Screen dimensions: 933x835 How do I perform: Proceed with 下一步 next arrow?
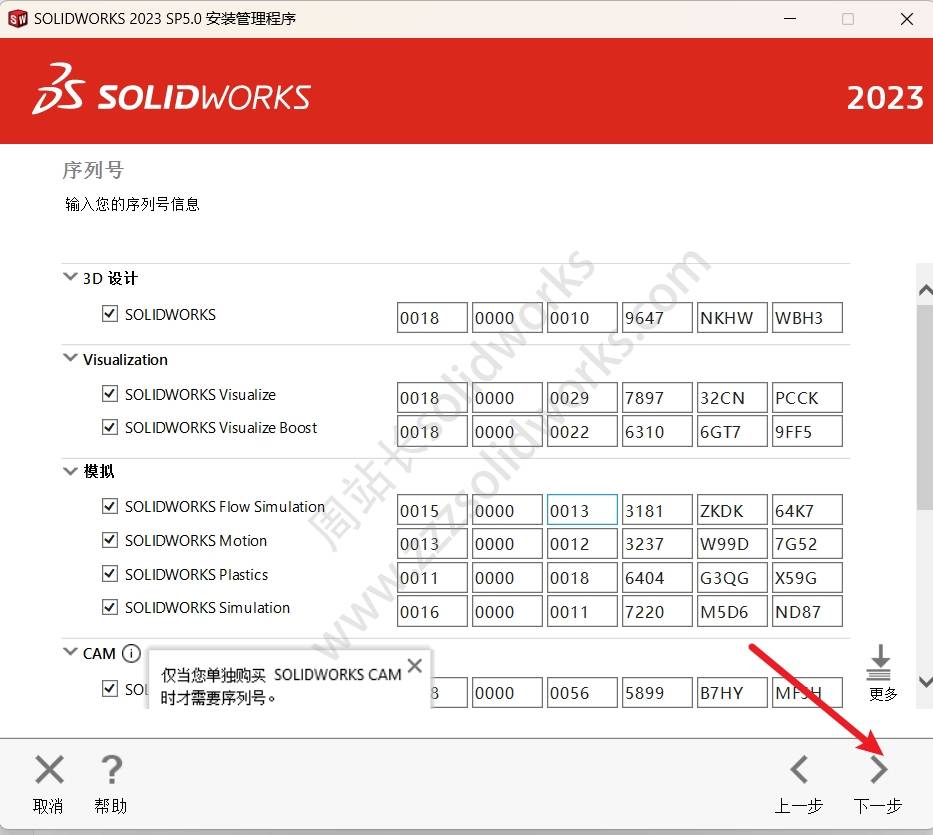(878, 770)
